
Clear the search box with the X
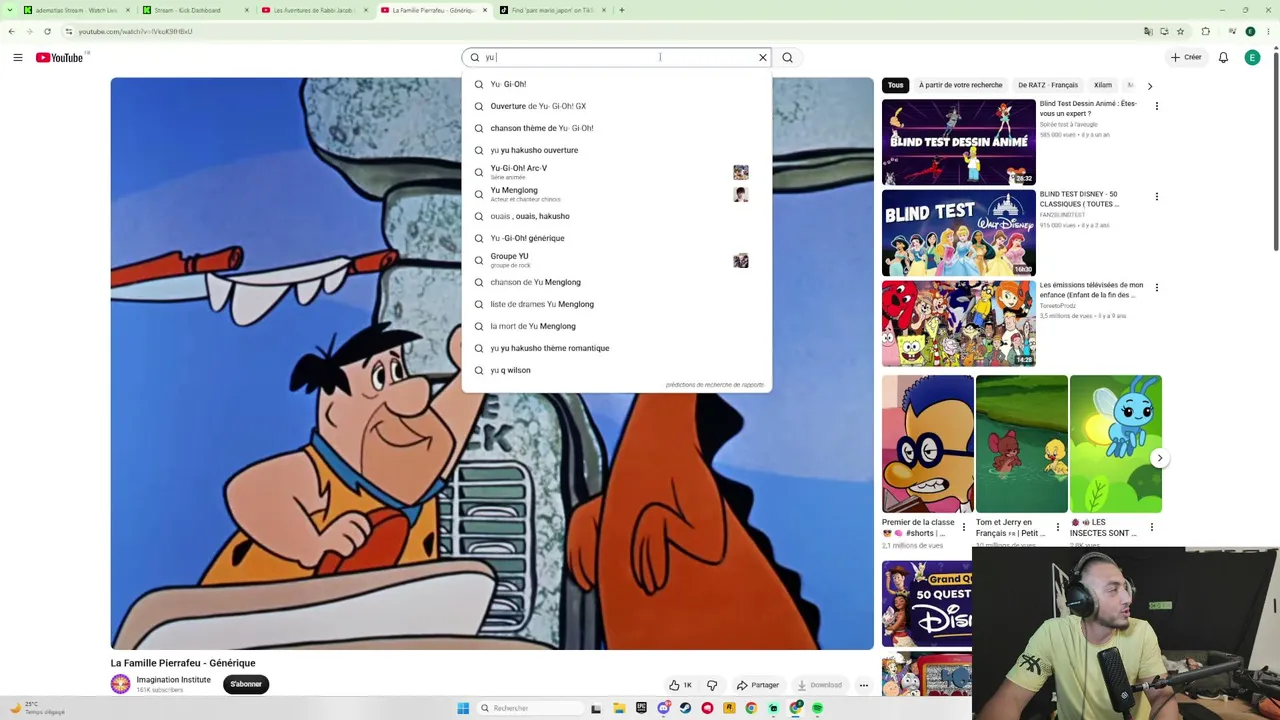coord(763,58)
